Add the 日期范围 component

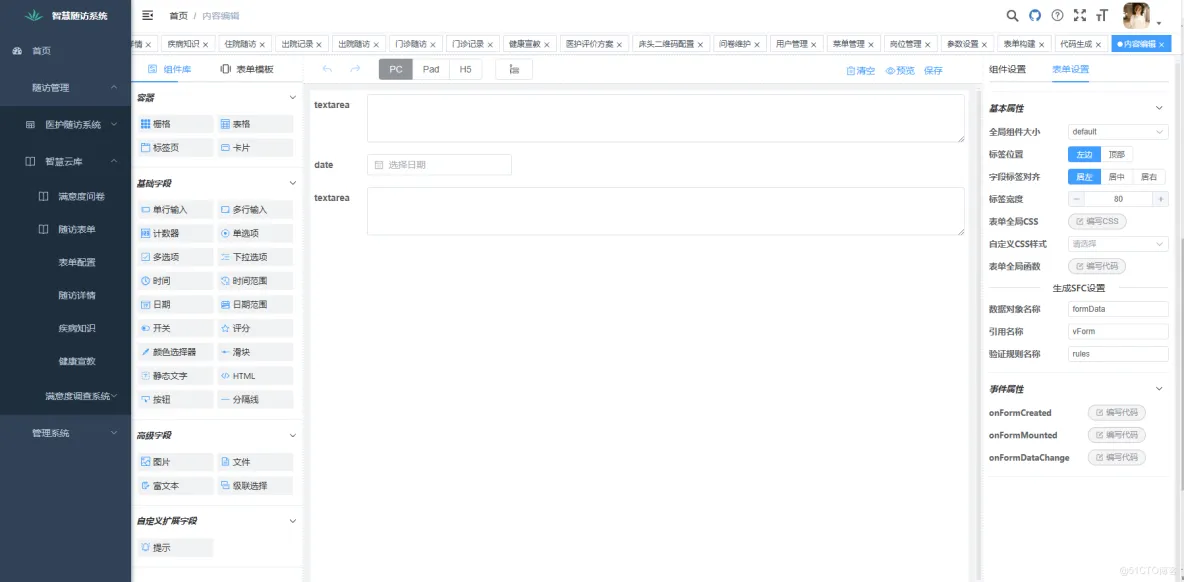pos(255,305)
